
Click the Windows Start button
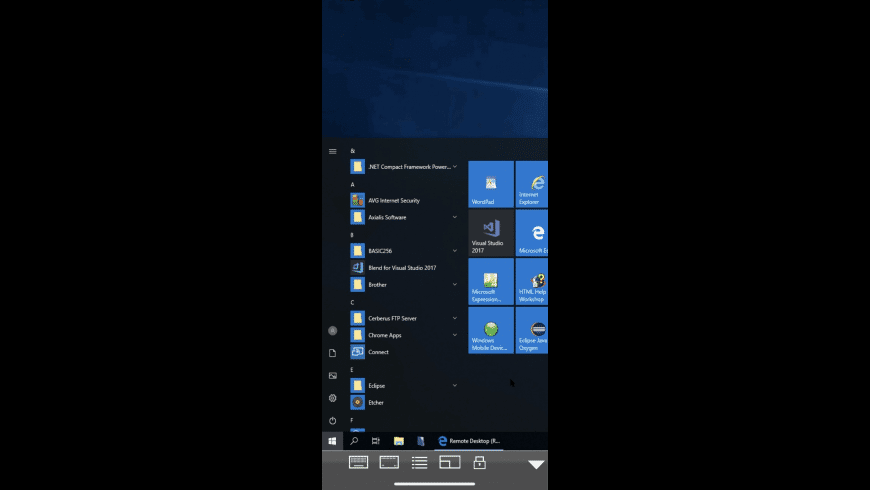[x=332, y=441]
